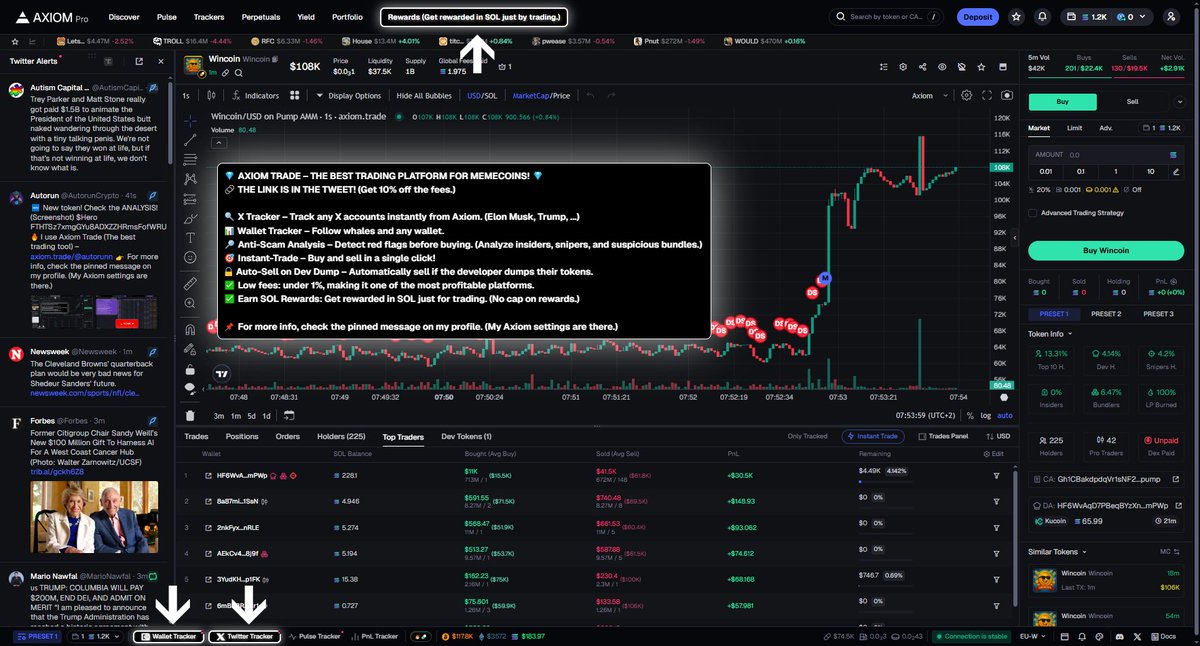This screenshot has height=646, width=1200.
Task: Select the Limit order tab
Action: pyautogui.click(x=1074, y=128)
